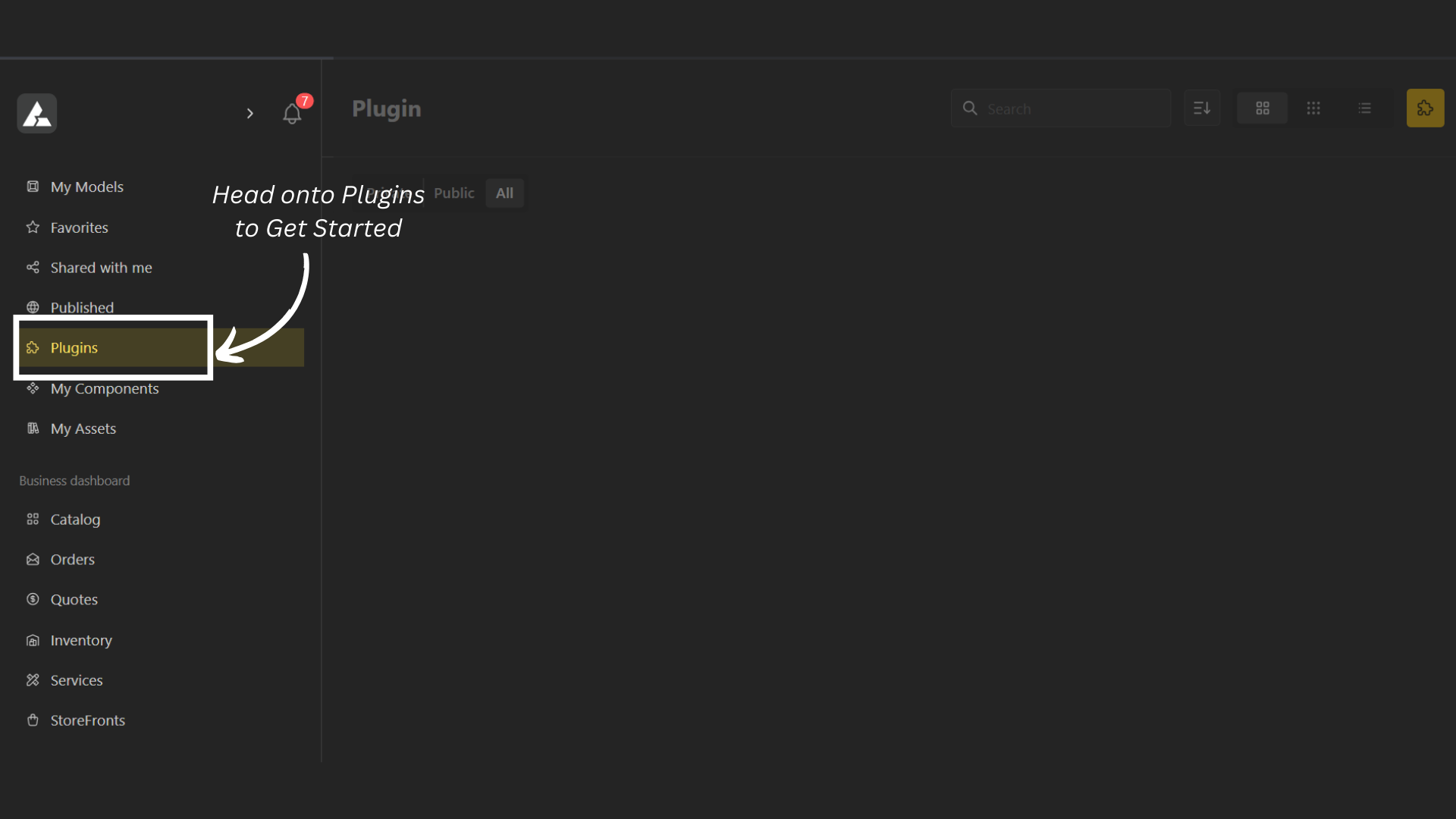Click the yellow plugin puzzle button
Viewport: 1456px width, 819px height.
(1425, 108)
